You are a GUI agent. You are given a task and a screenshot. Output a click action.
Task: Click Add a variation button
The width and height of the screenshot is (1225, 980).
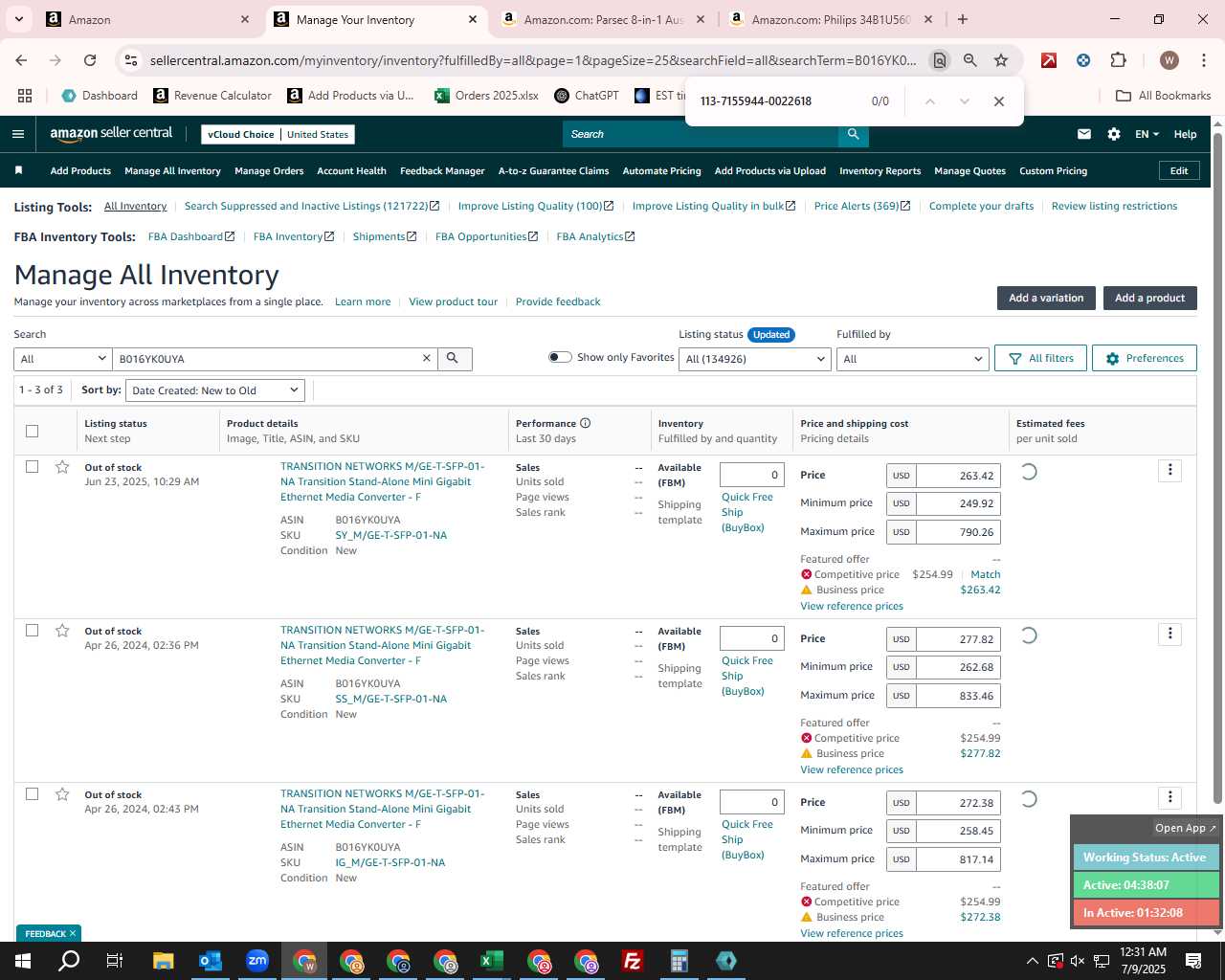tap(1046, 298)
